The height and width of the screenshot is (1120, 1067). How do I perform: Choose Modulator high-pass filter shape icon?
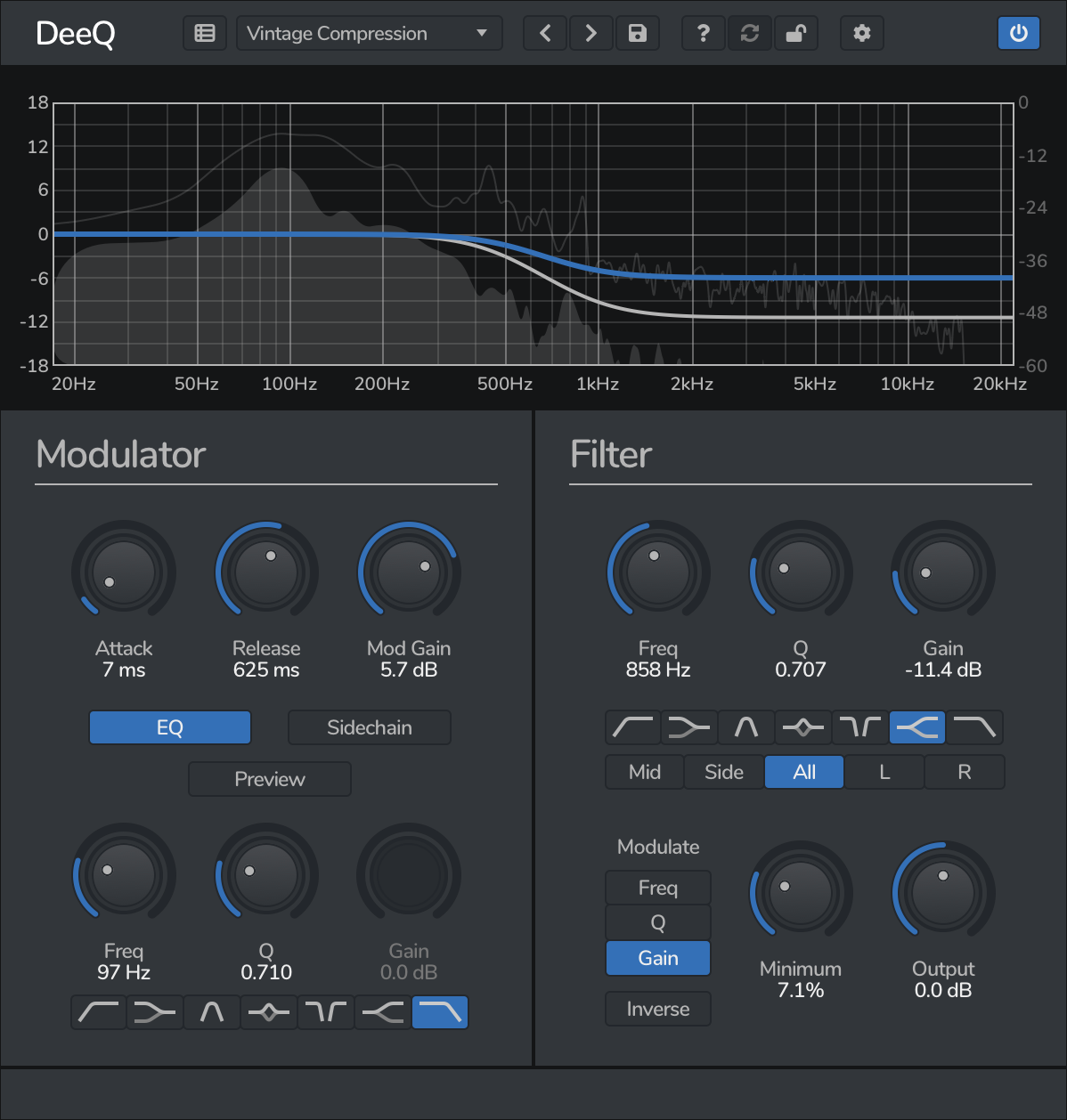[99, 1012]
